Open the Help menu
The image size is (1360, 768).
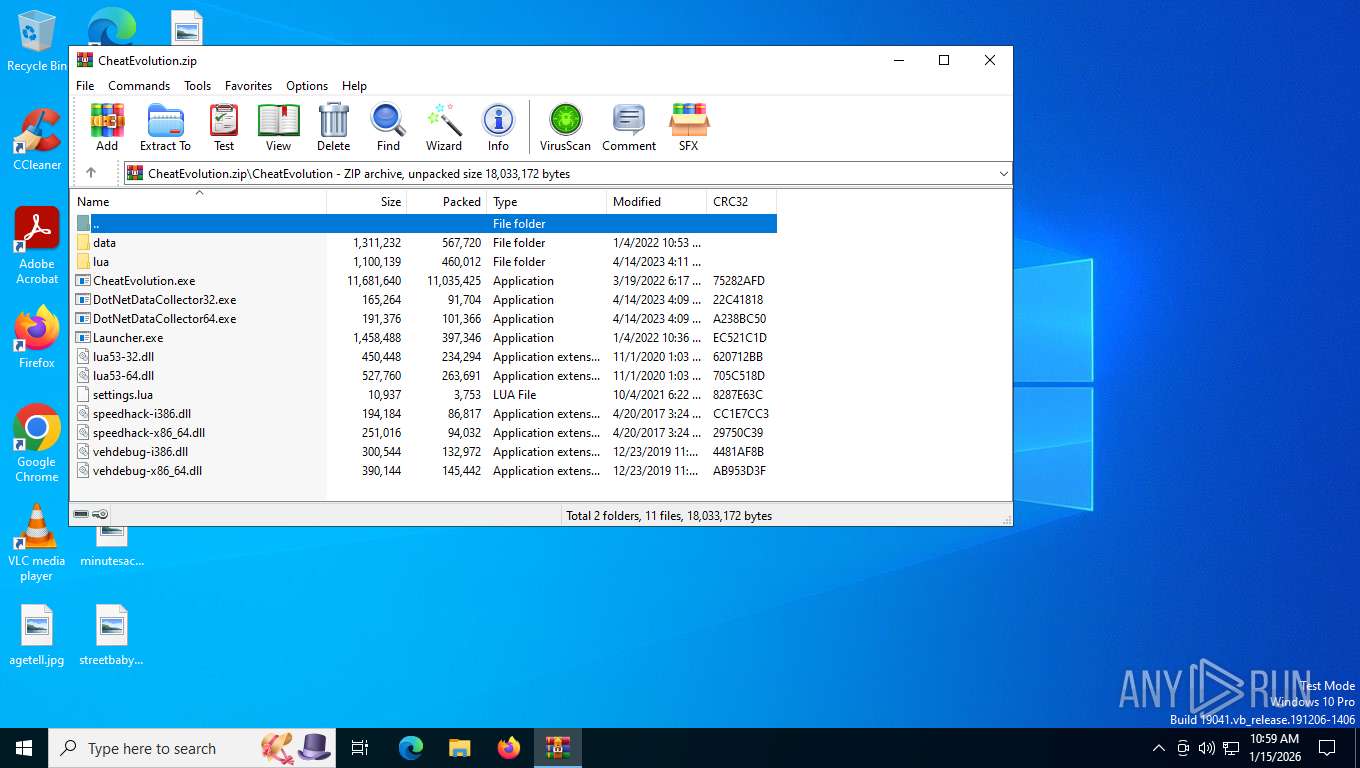point(354,86)
